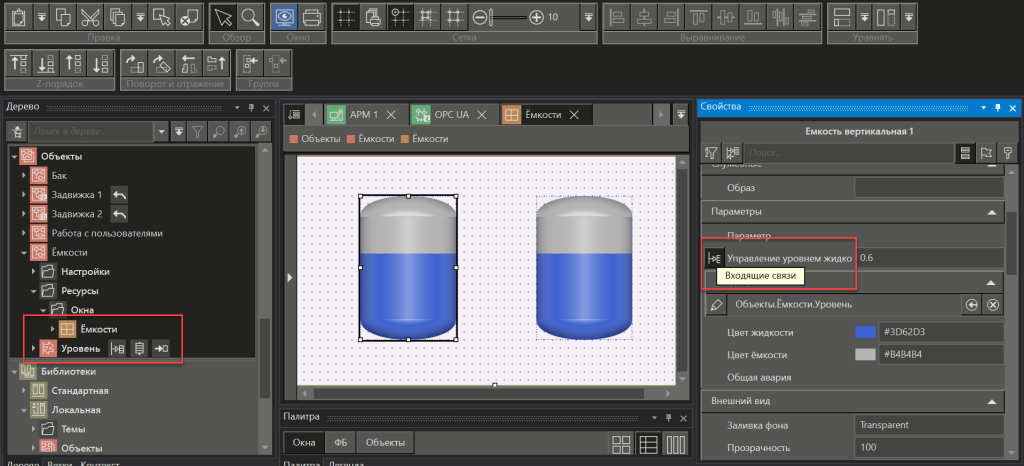
Task: Click the scissors Cut icon
Action: tap(90, 17)
